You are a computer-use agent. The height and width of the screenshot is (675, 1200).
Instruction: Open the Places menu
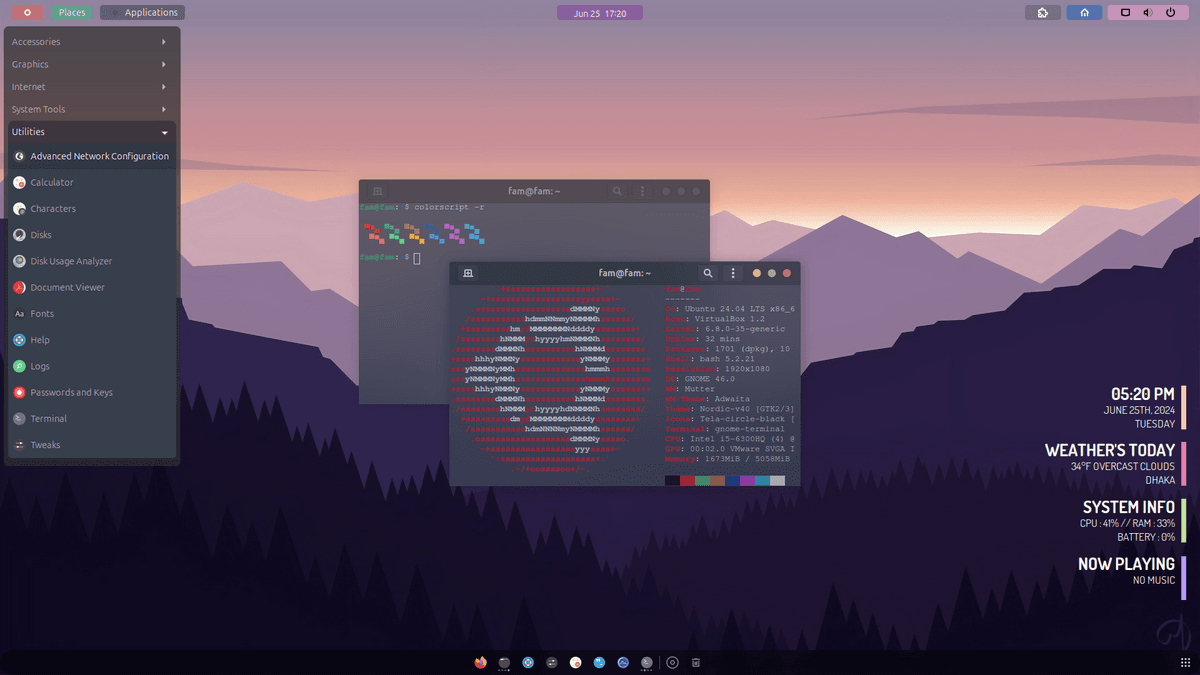[72, 13]
